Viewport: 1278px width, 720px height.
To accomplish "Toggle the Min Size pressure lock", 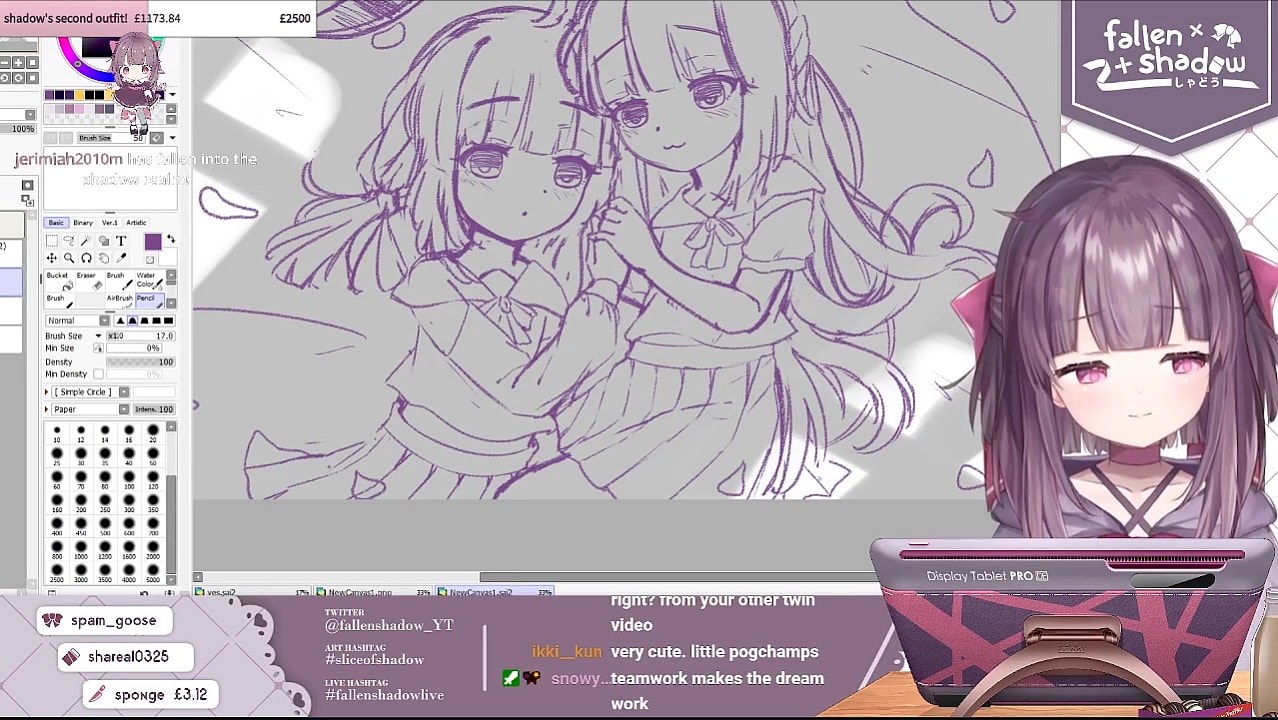I will point(97,348).
